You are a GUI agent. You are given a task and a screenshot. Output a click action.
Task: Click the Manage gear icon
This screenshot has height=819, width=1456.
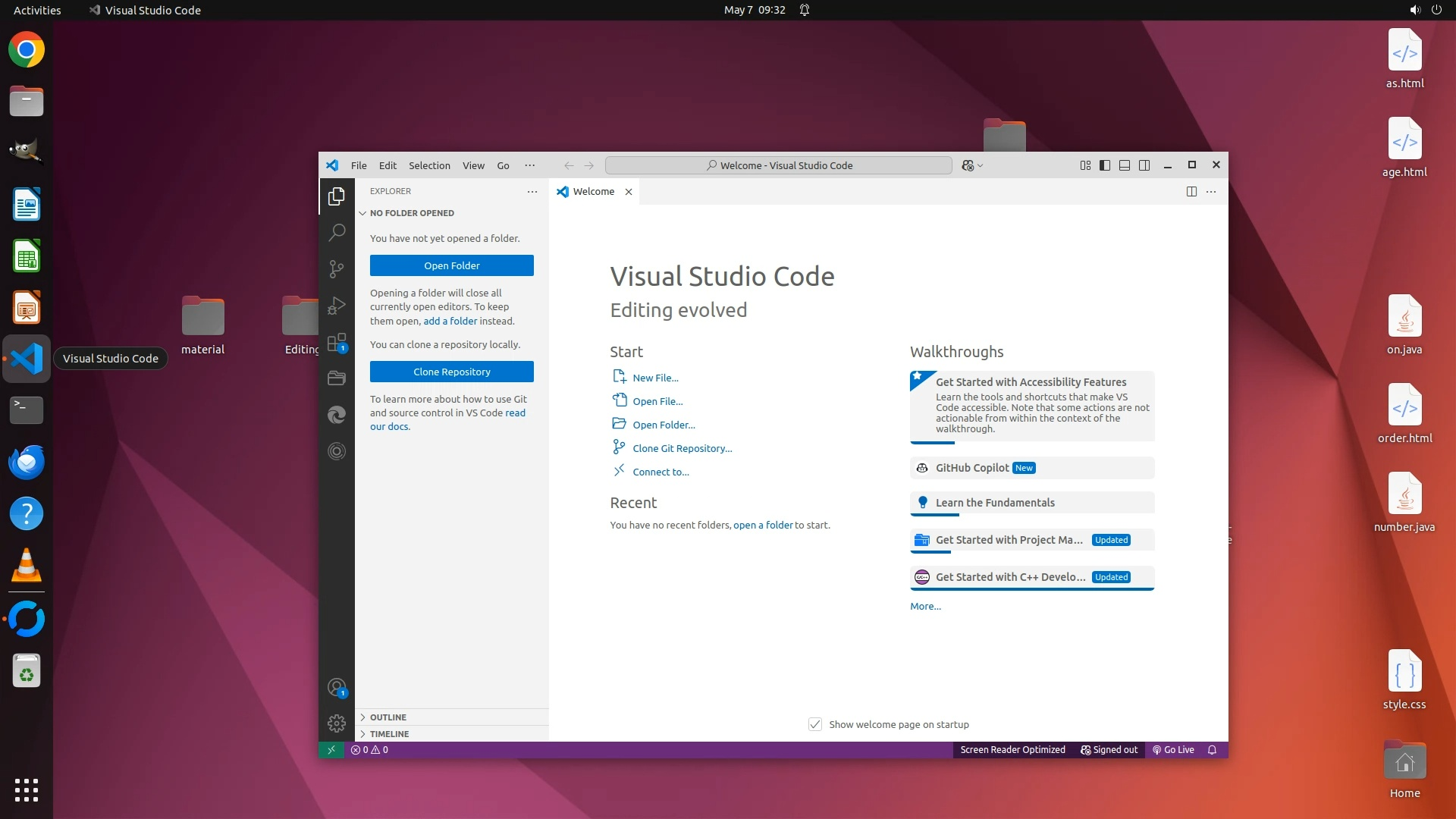pyautogui.click(x=337, y=723)
